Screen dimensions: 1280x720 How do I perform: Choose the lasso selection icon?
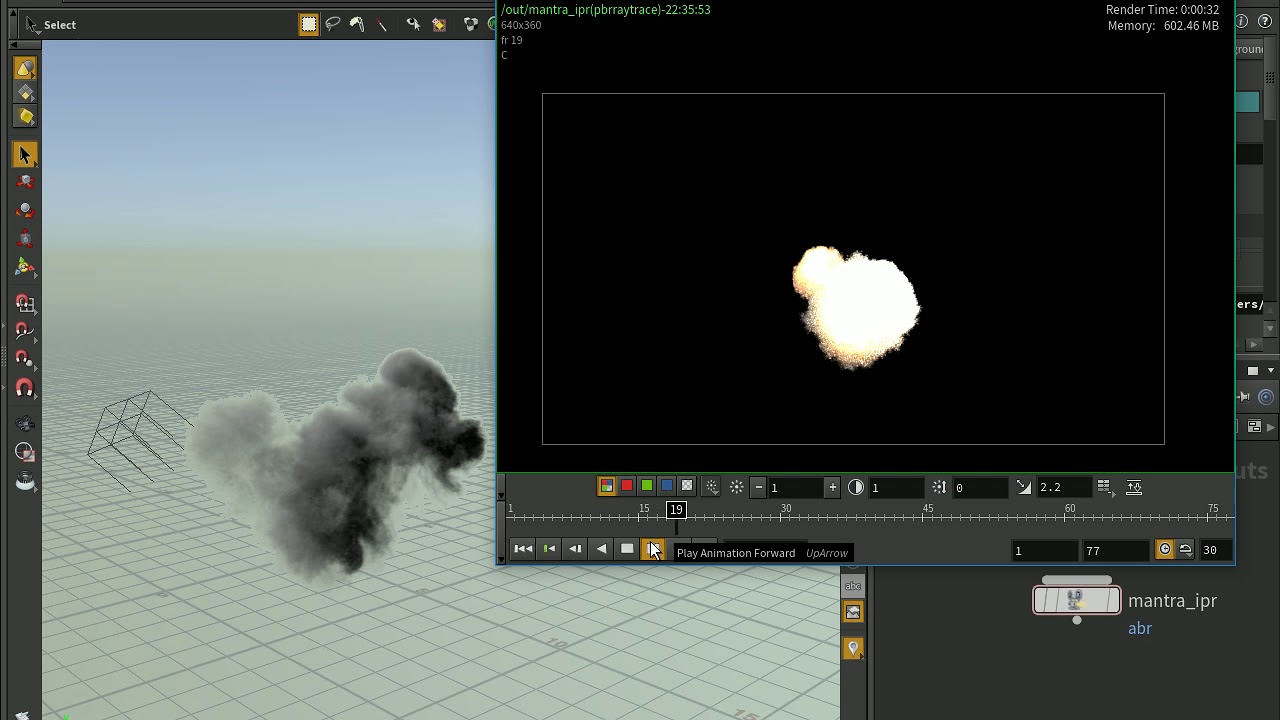(333, 25)
